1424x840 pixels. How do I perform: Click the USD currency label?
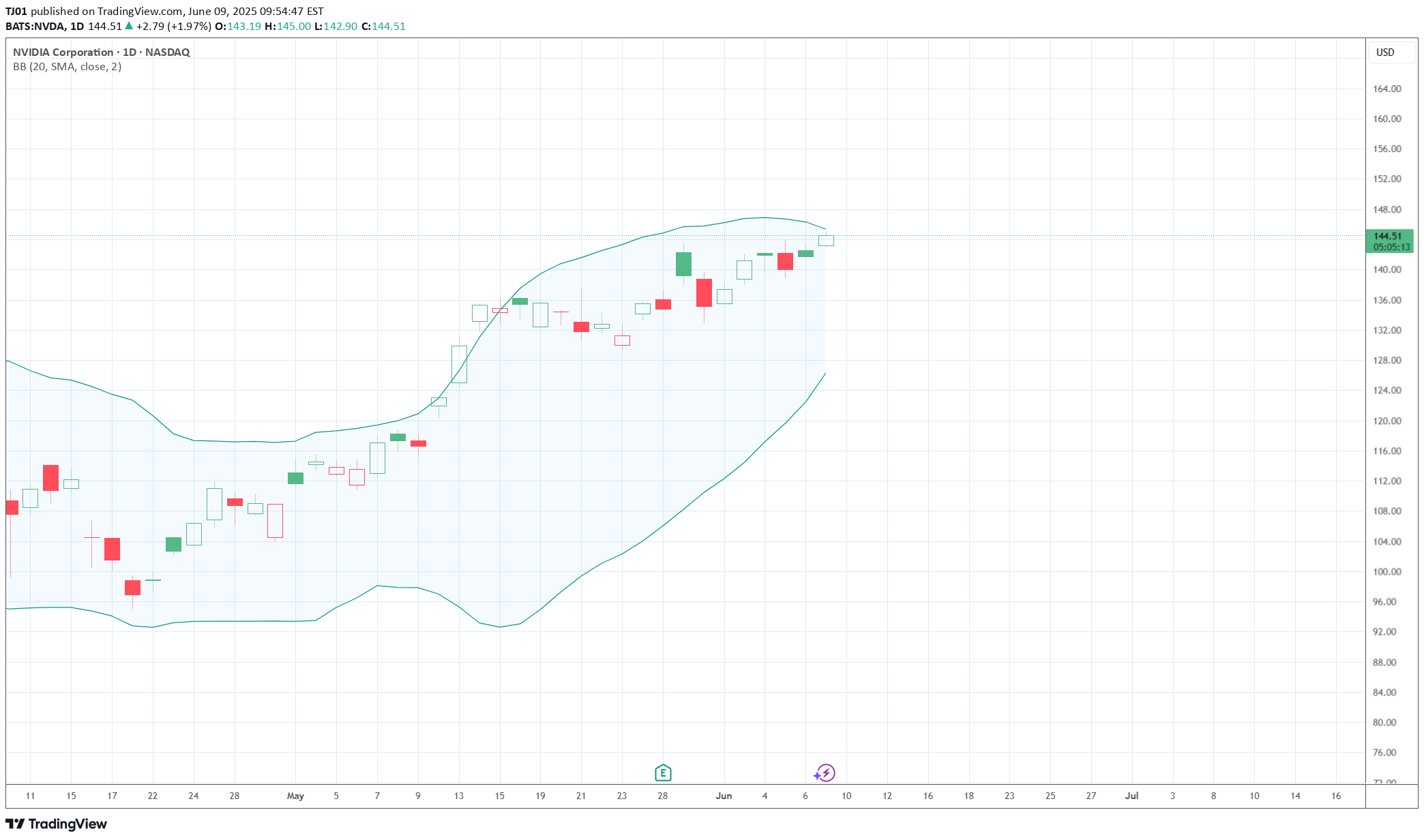pyautogui.click(x=1385, y=52)
